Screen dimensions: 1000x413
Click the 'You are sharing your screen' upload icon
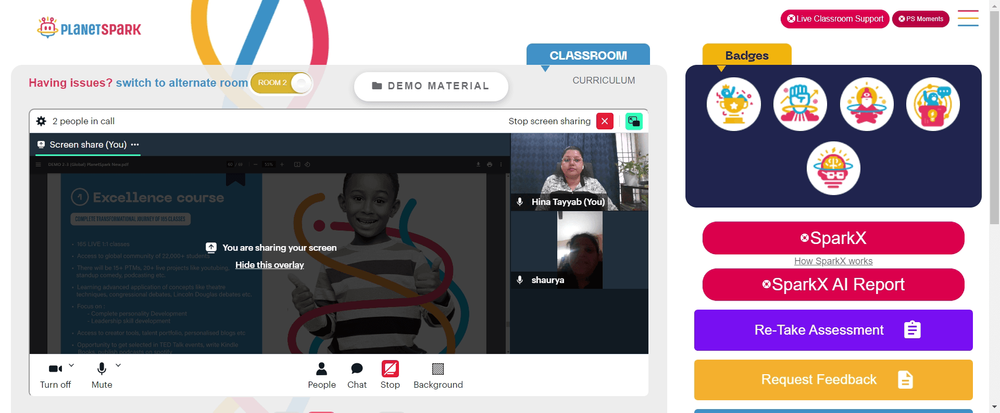tap(211, 248)
